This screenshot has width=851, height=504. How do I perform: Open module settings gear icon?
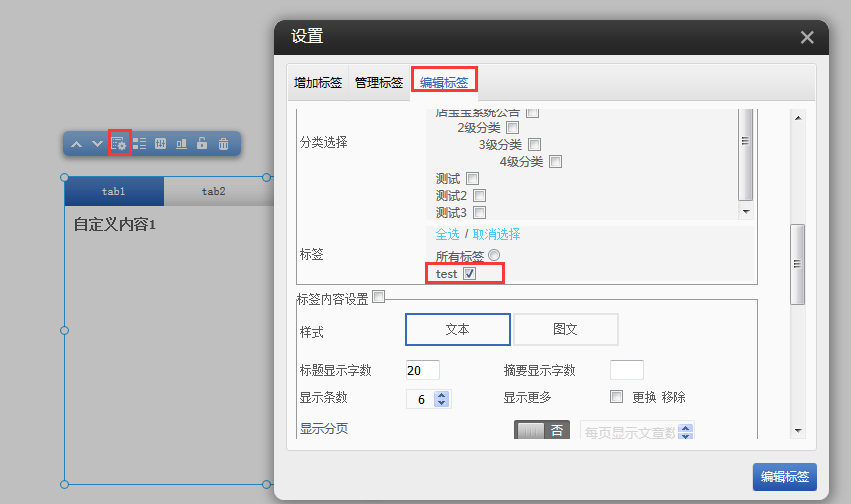(x=119, y=144)
